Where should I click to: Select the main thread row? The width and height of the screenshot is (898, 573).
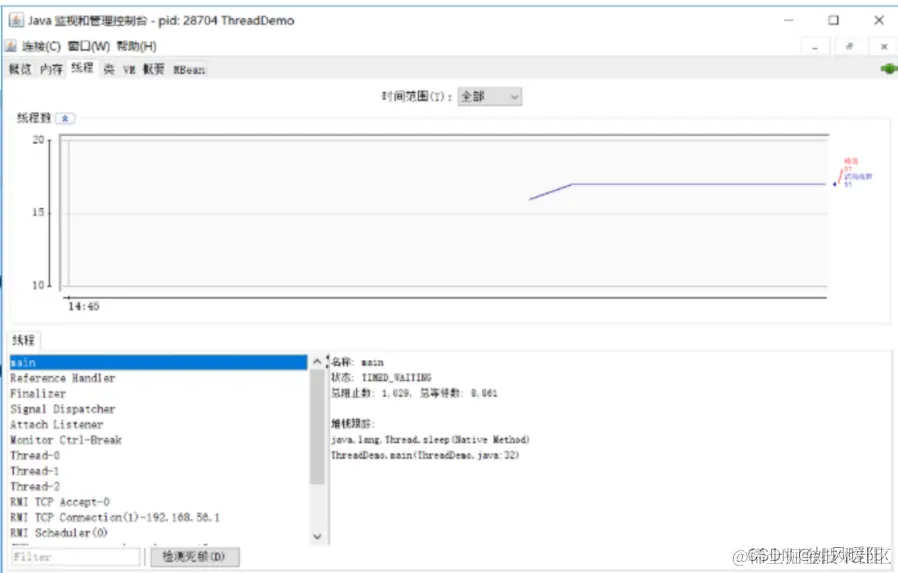[x=159, y=362]
